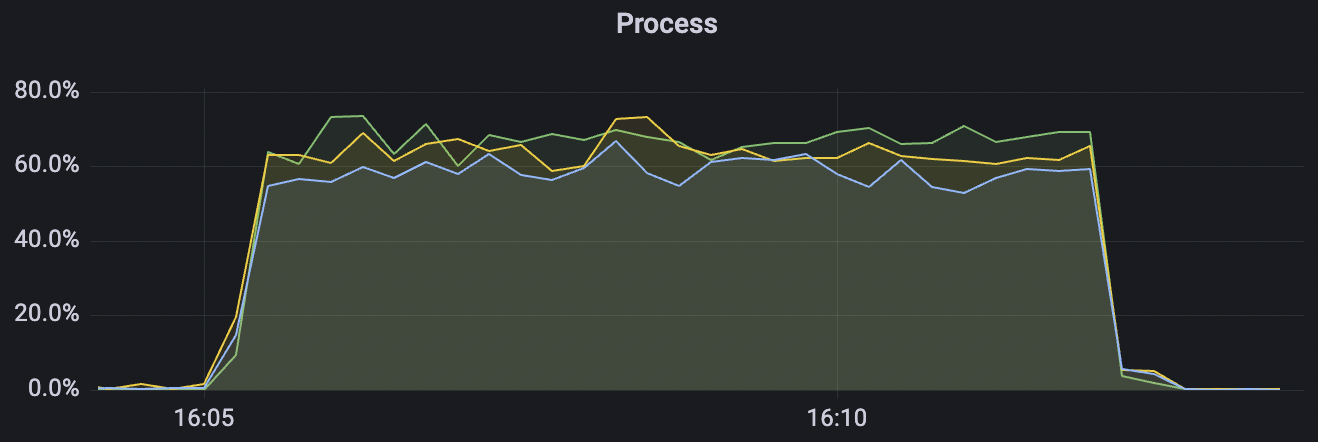Click yellow line's small bump before 16:05
Viewport: 1318px width, 442px height.
tap(142, 384)
